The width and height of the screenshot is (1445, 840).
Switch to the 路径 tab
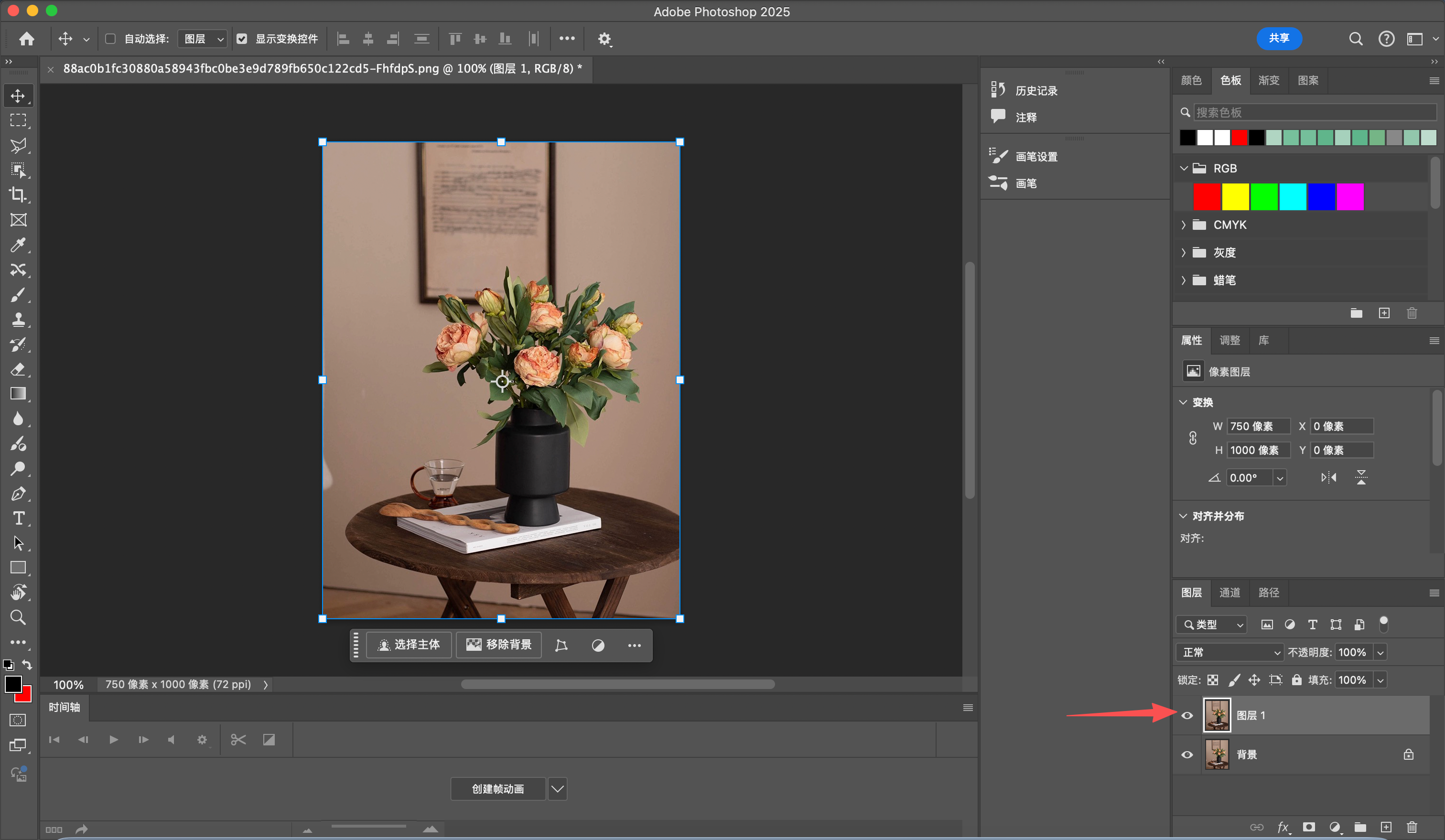coord(1268,592)
